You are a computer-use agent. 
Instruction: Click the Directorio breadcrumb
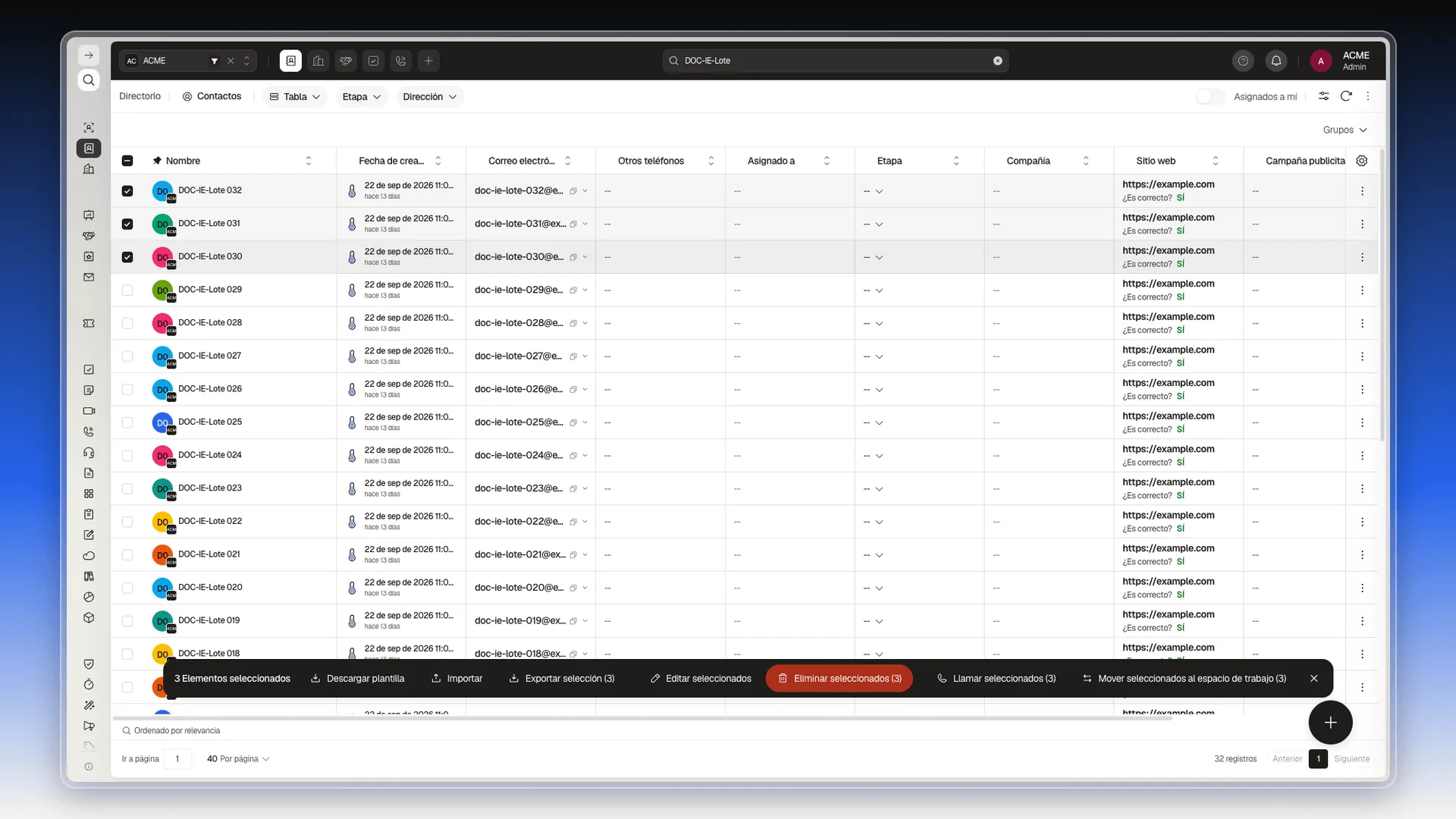(140, 96)
